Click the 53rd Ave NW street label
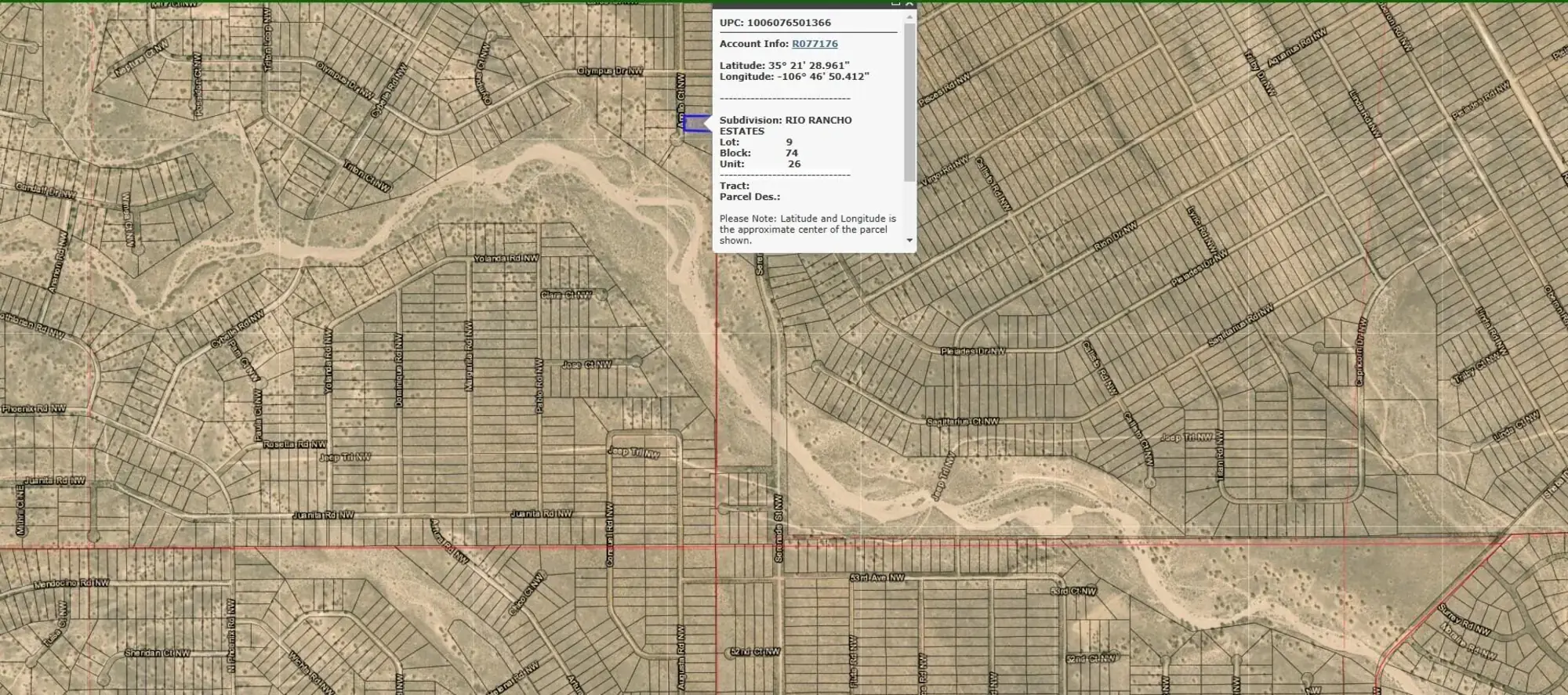The image size is (1568, 695). click(877, 577)
